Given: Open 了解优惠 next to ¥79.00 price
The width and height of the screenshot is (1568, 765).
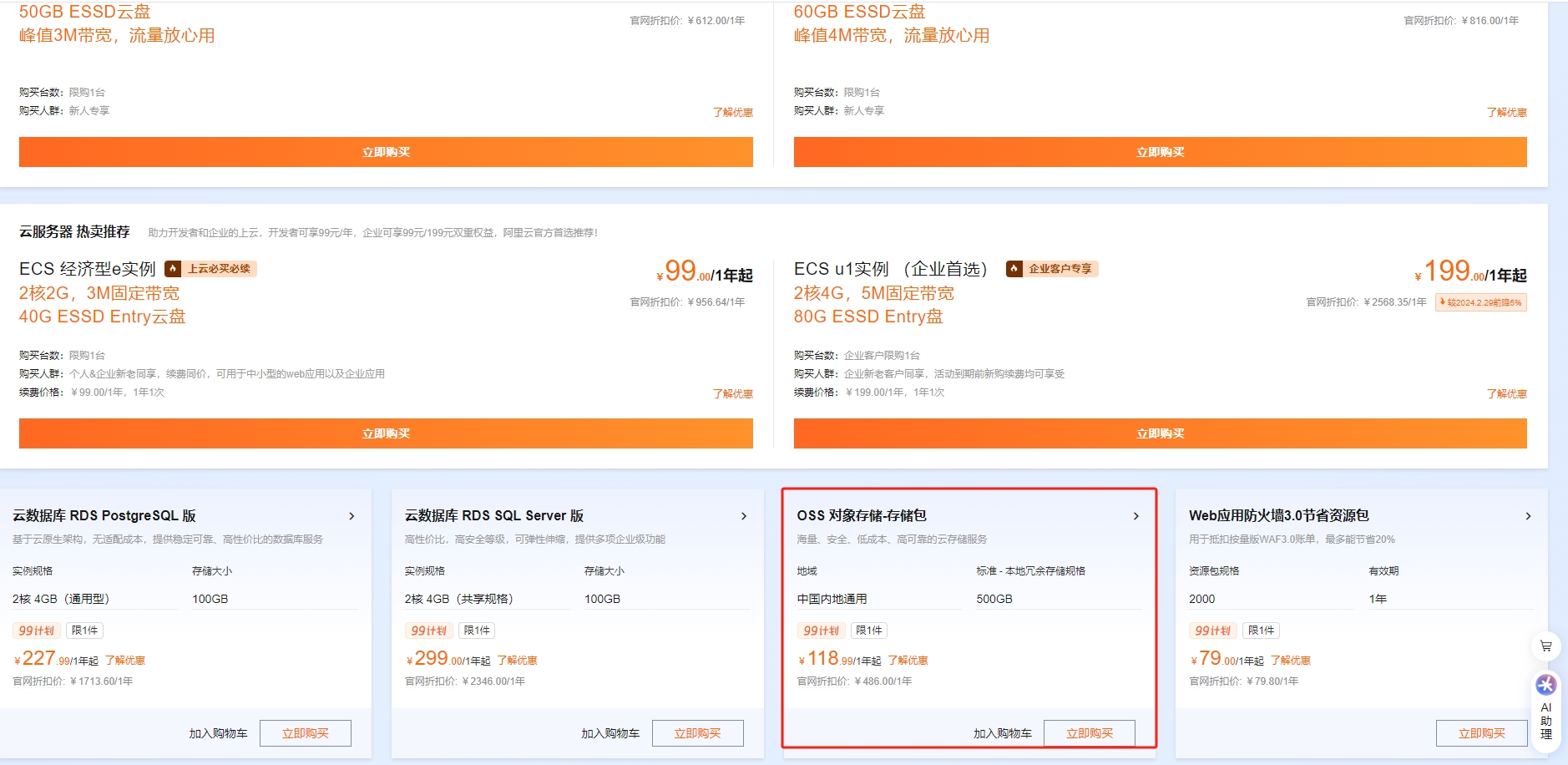Looking at the screenshot, I should click(1291, 661).
